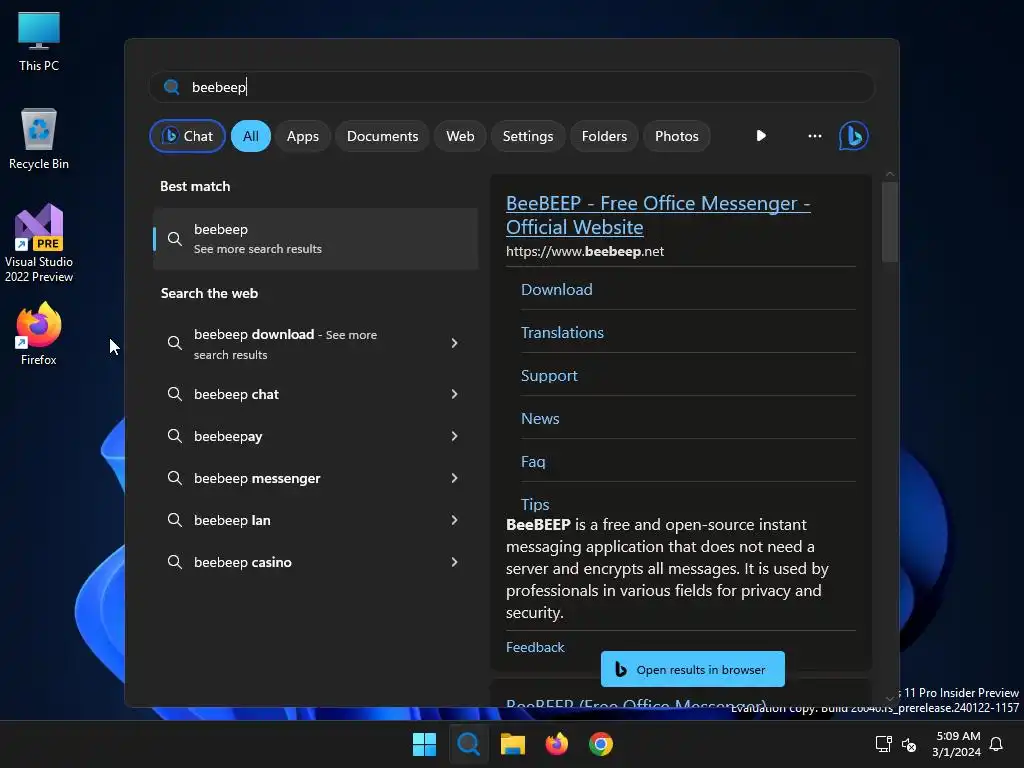This screenshot has height=768, width=1024.
Task: Expand the beebeep messenger suggestion chevron
Action: [x=455, y=478]
